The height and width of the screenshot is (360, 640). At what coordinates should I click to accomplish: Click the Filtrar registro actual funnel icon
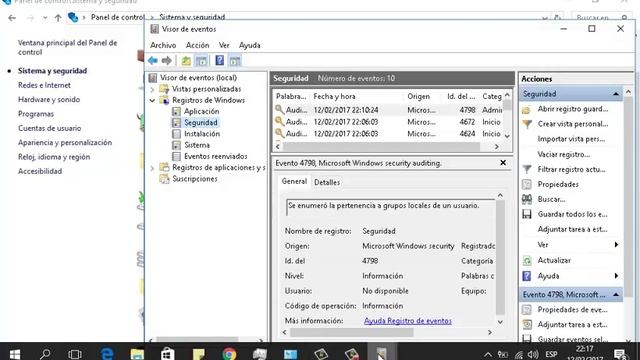527,169
